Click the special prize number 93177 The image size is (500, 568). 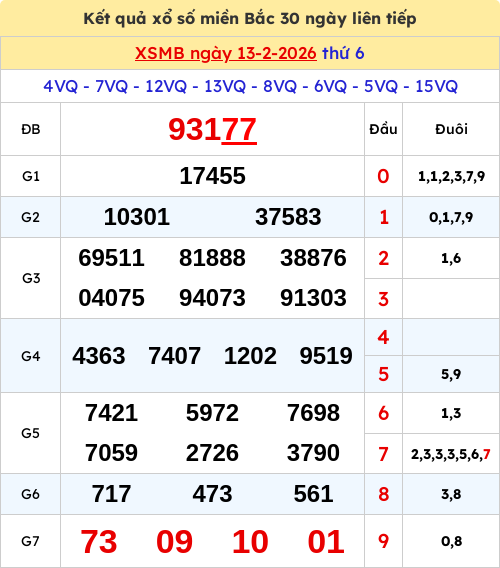point(213,129)
